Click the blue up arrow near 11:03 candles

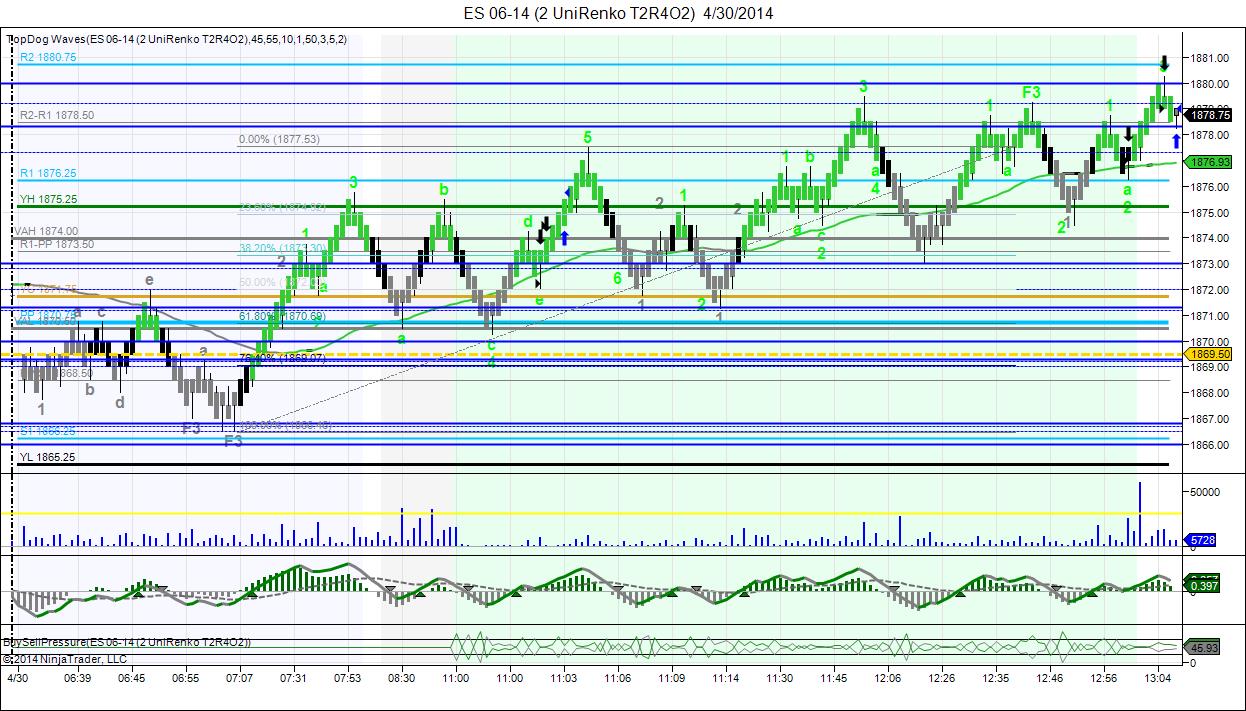[565, 236]
